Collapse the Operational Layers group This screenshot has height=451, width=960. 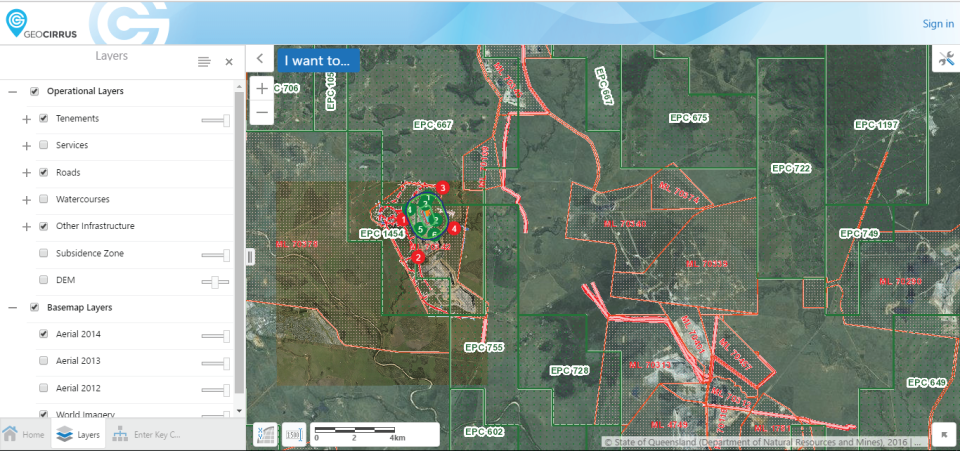(13, 92)
